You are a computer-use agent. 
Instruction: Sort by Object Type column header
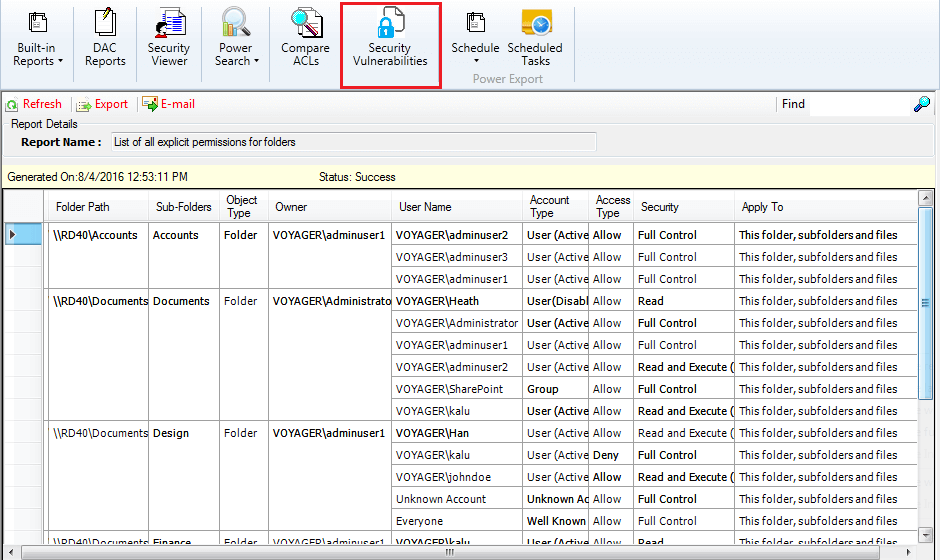point(244,207)
